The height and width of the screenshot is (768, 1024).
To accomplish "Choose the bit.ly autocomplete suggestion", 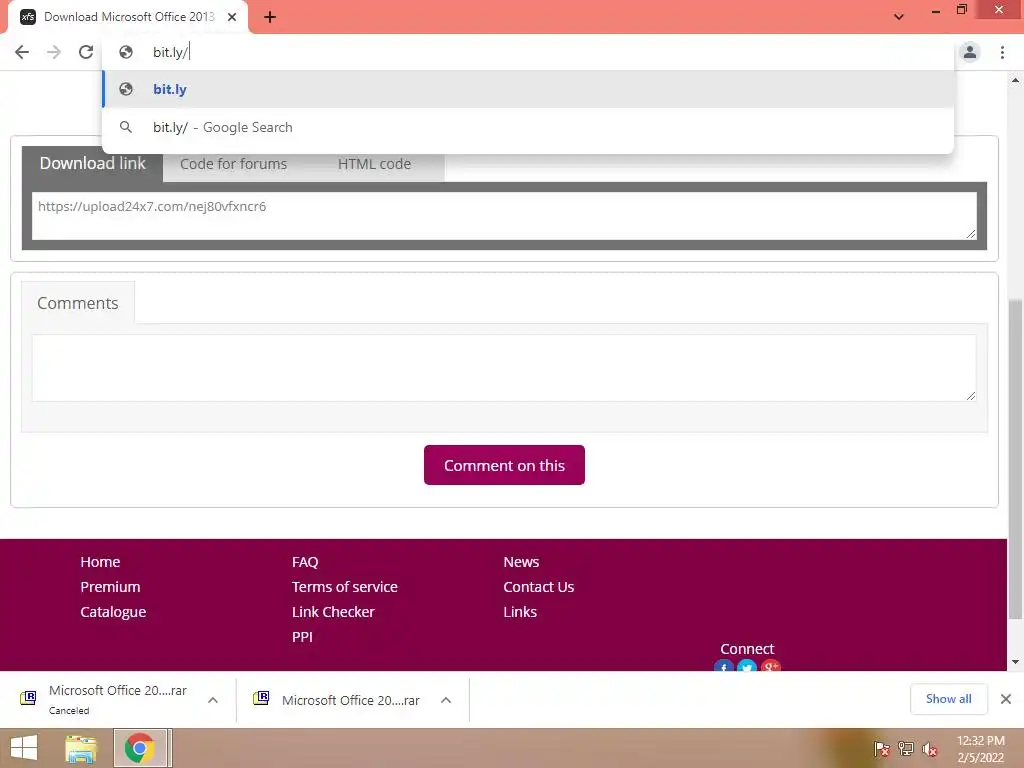I will click(x=528, y=89).
